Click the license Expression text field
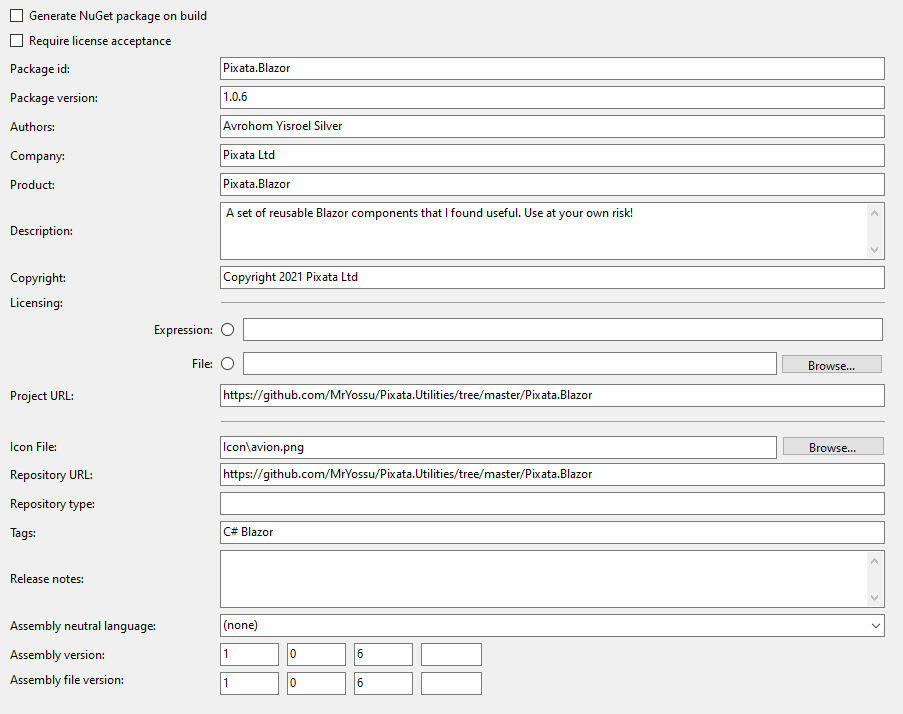Image resolution: width=903 pixels, height=714 pixels. click(x=563, y=329)
